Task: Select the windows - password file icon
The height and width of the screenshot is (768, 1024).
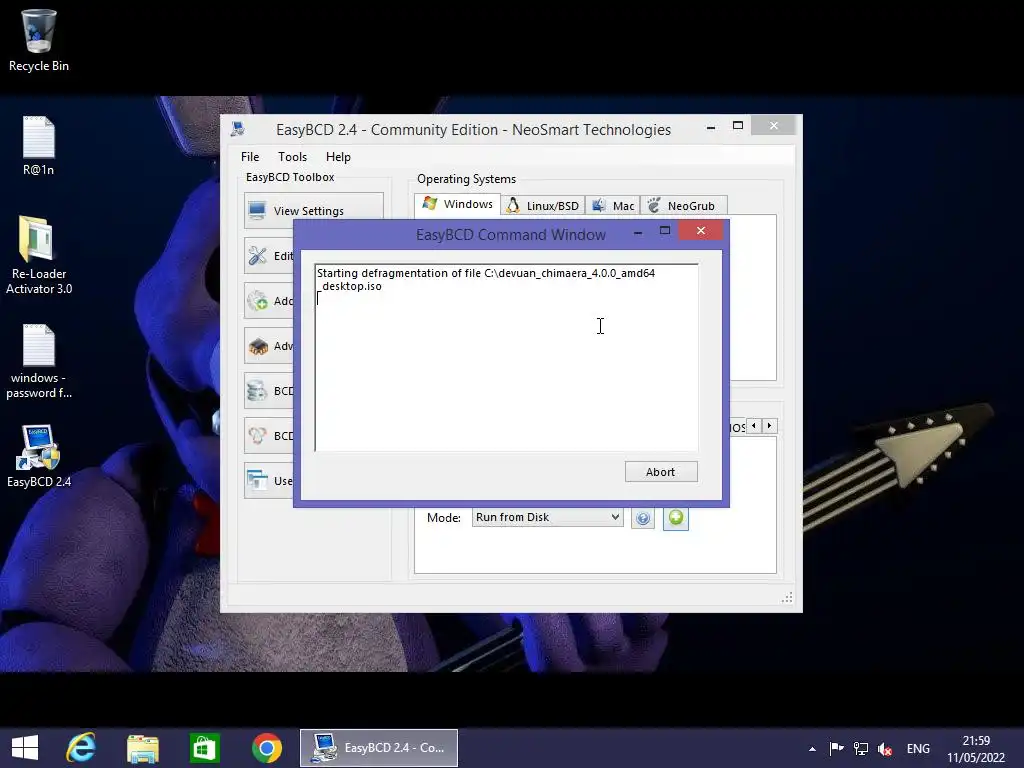Action: 39,361
